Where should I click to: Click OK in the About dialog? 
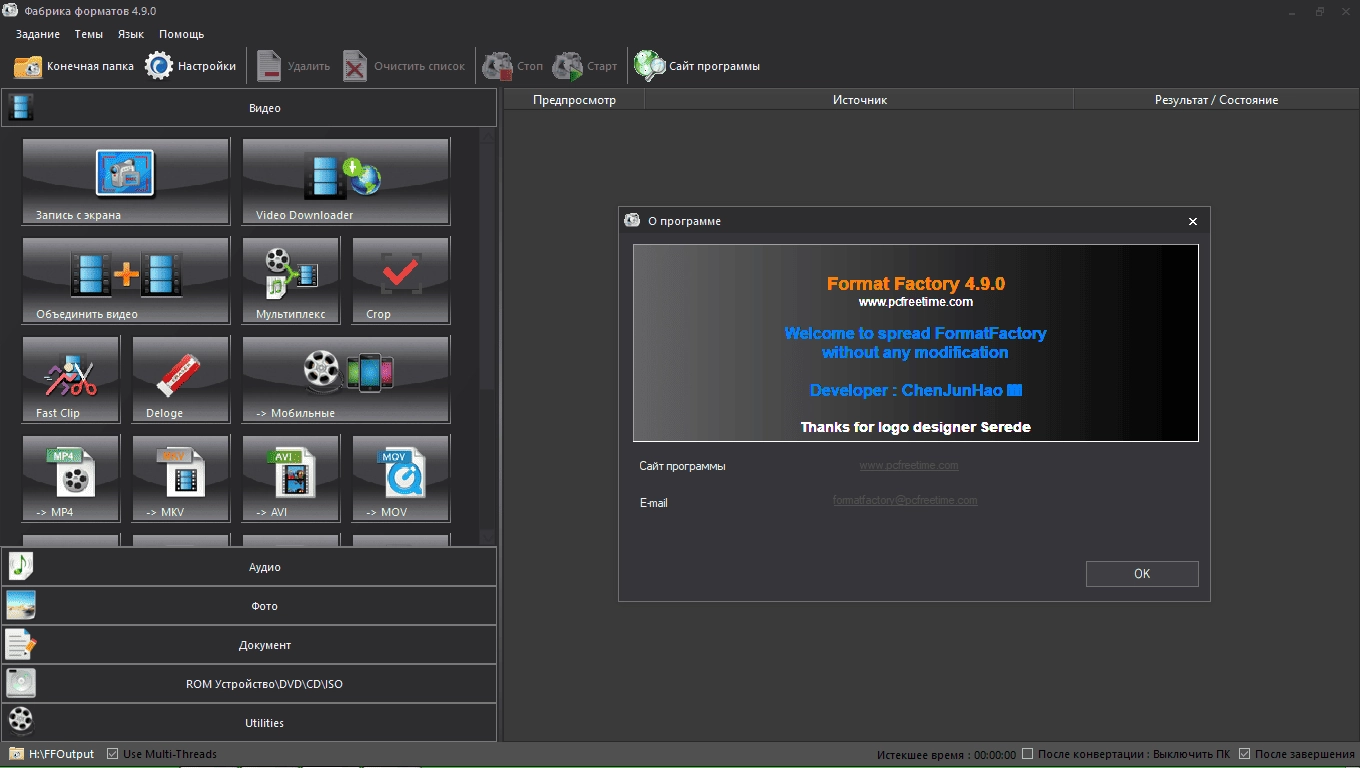(1142, 574)
